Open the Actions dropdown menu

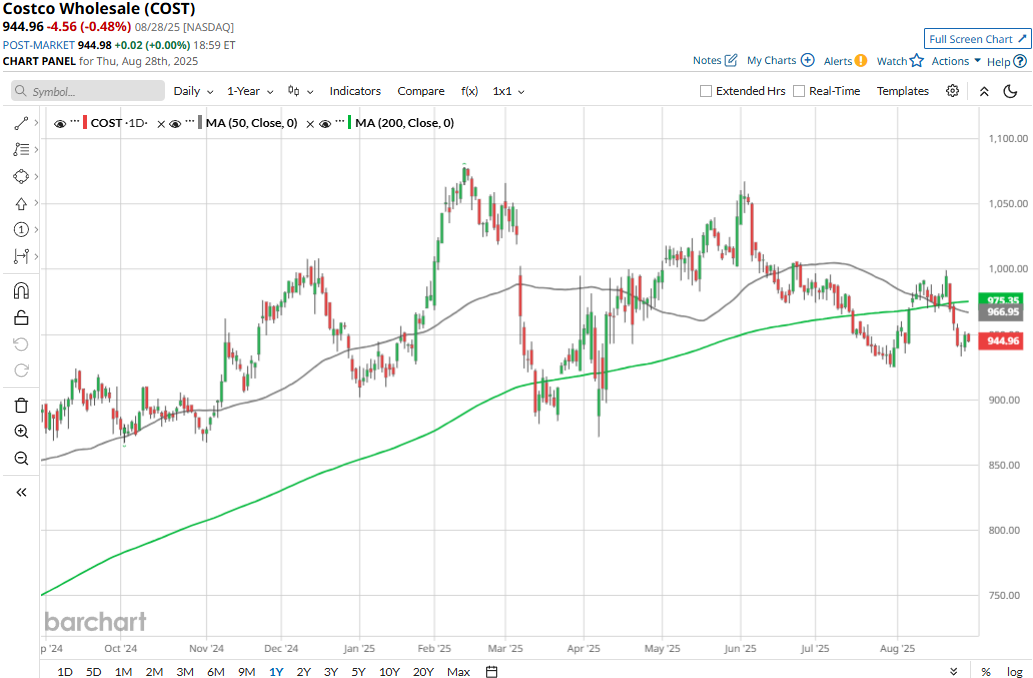coord(956,61)
